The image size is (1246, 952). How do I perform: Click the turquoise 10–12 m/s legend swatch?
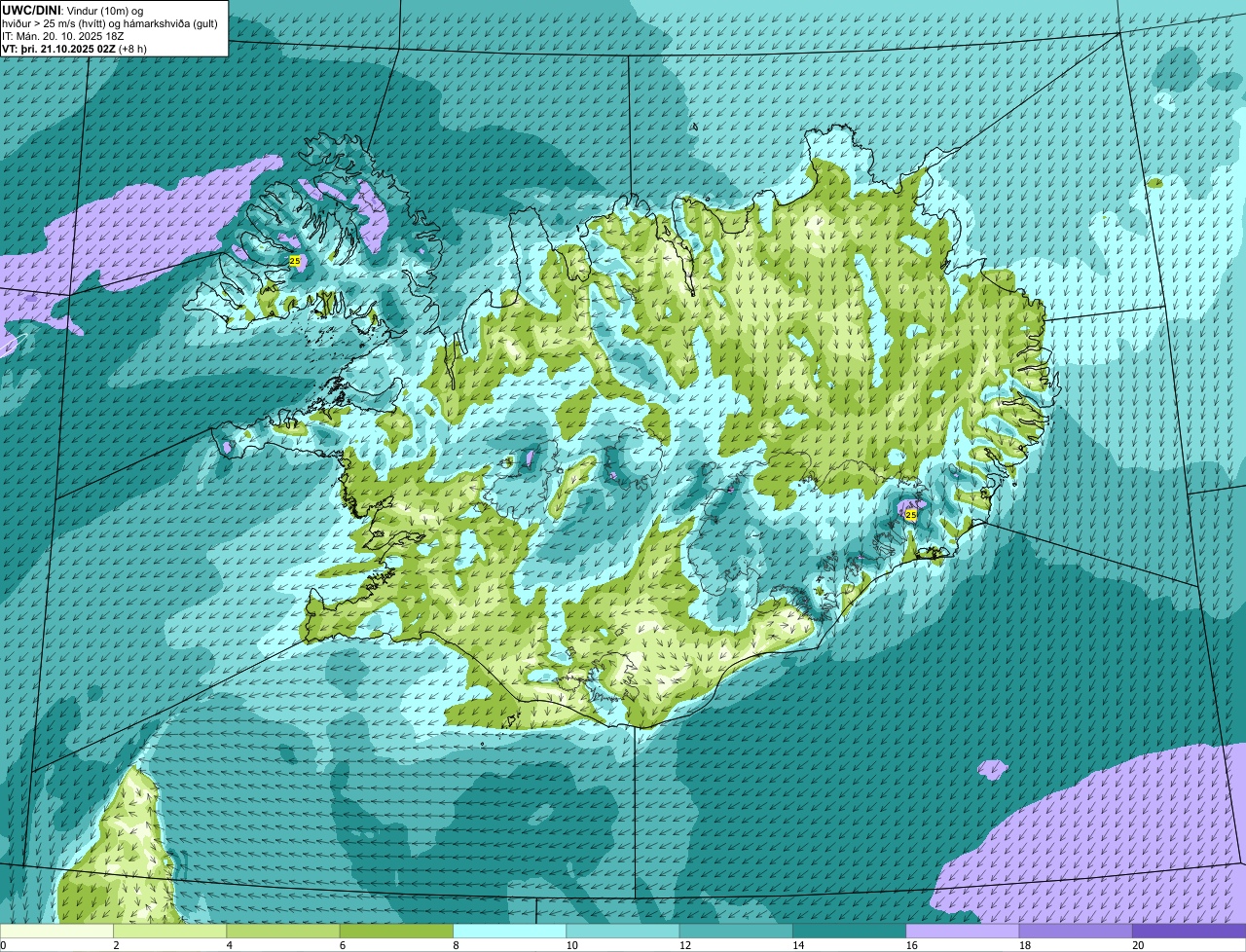point(623,932)
